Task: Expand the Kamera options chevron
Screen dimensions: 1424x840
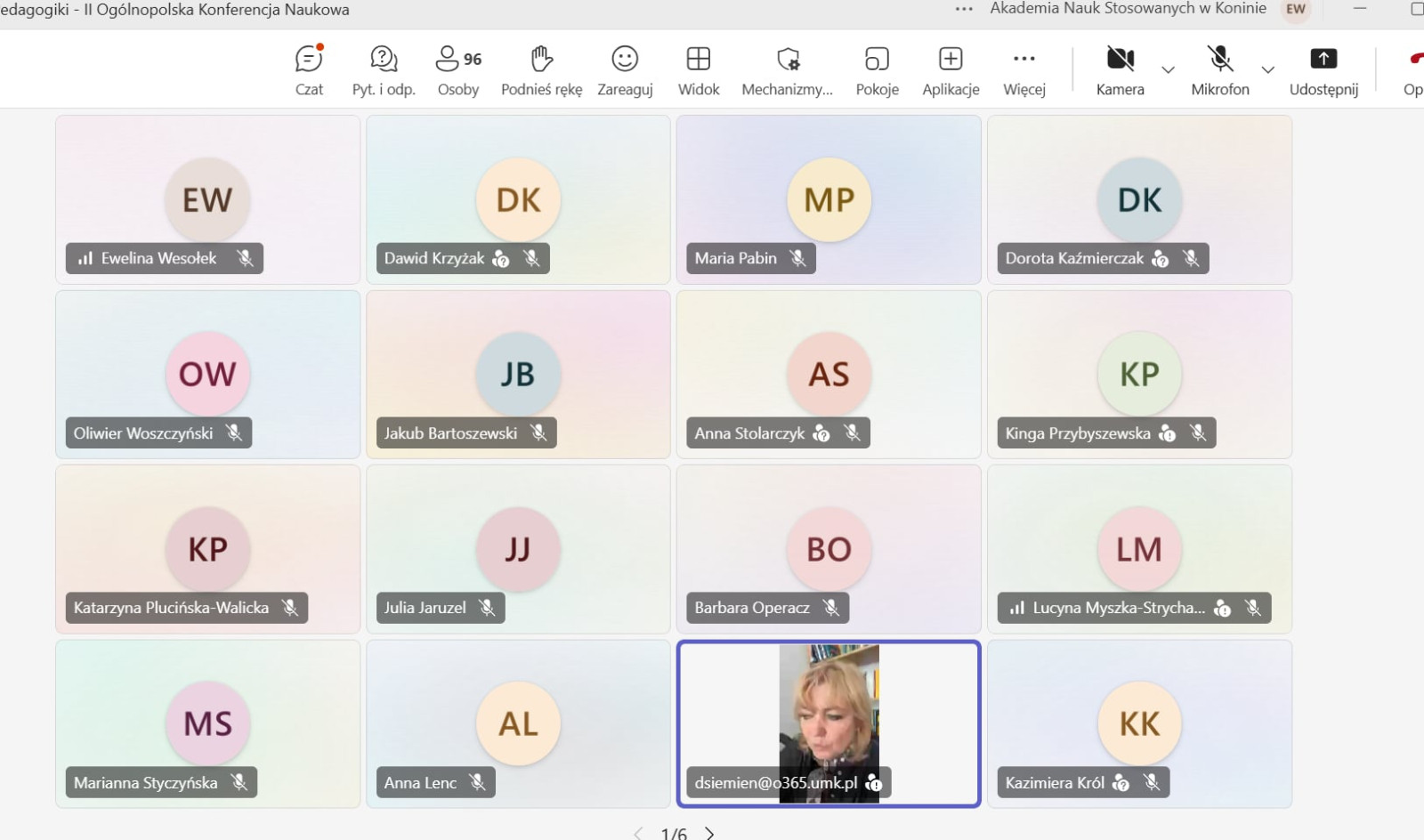Action: pos(1169,69)
